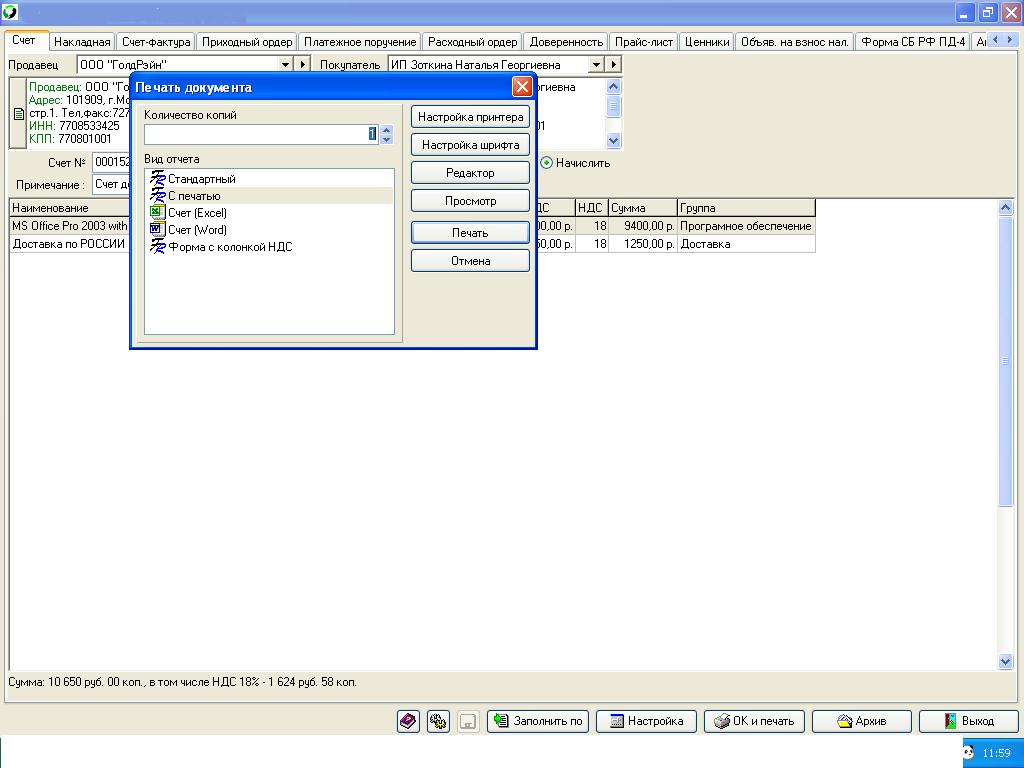Select the Начислить radio button
1024x768 pixels.
pos(547,163)
